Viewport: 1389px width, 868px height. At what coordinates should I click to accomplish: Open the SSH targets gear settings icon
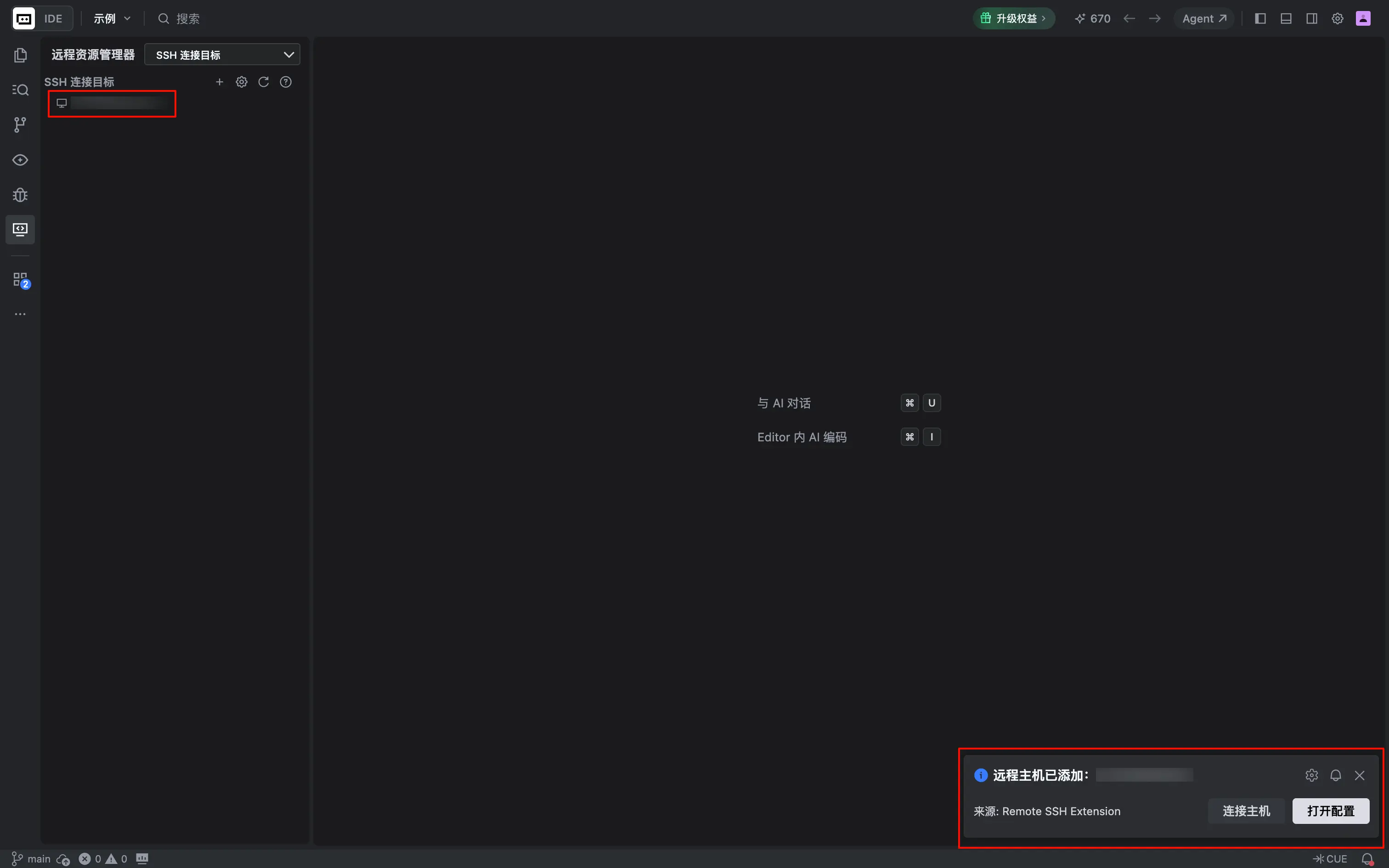pyautogui.click(x=242, y=82)
